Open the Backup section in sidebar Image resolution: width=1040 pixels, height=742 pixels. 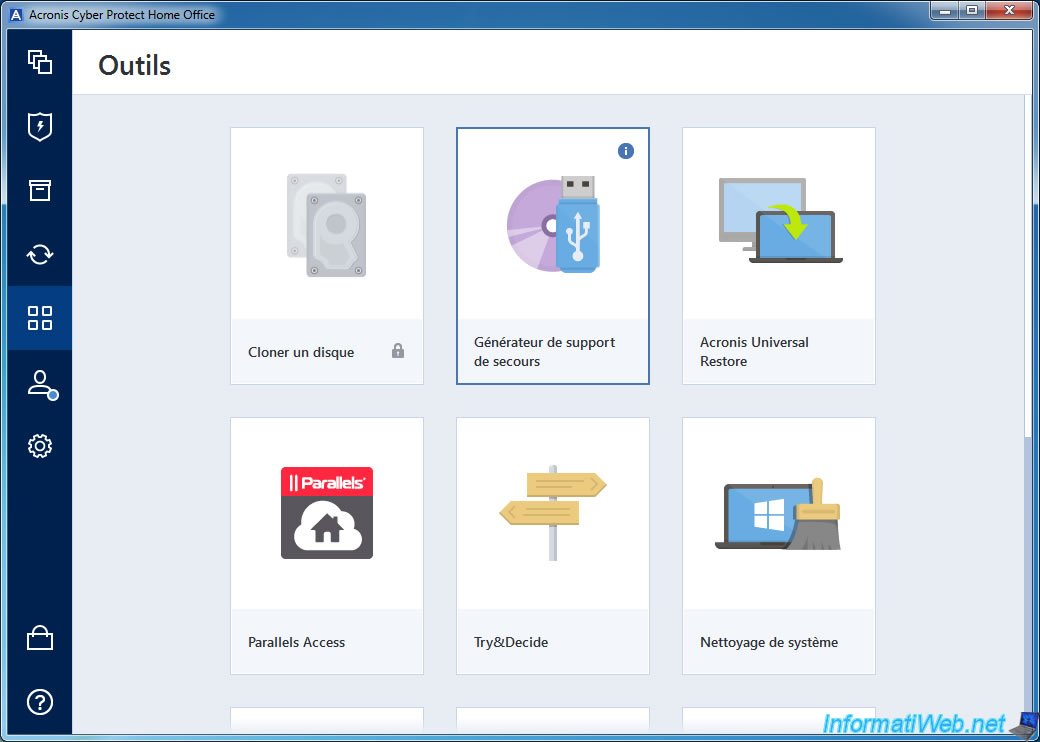(x=39, y=62)
